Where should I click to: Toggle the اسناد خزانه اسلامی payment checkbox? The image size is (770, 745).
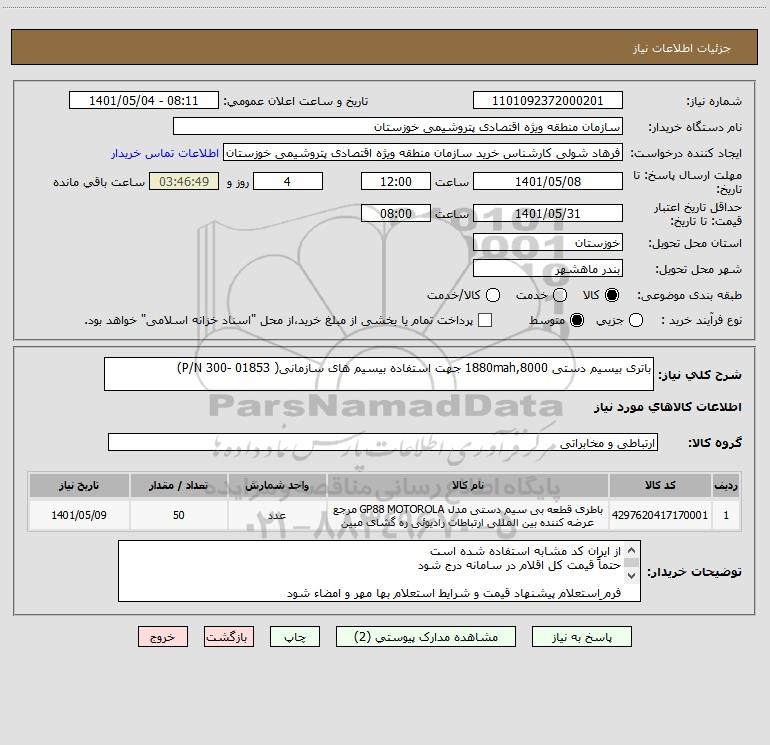[485, 320]
